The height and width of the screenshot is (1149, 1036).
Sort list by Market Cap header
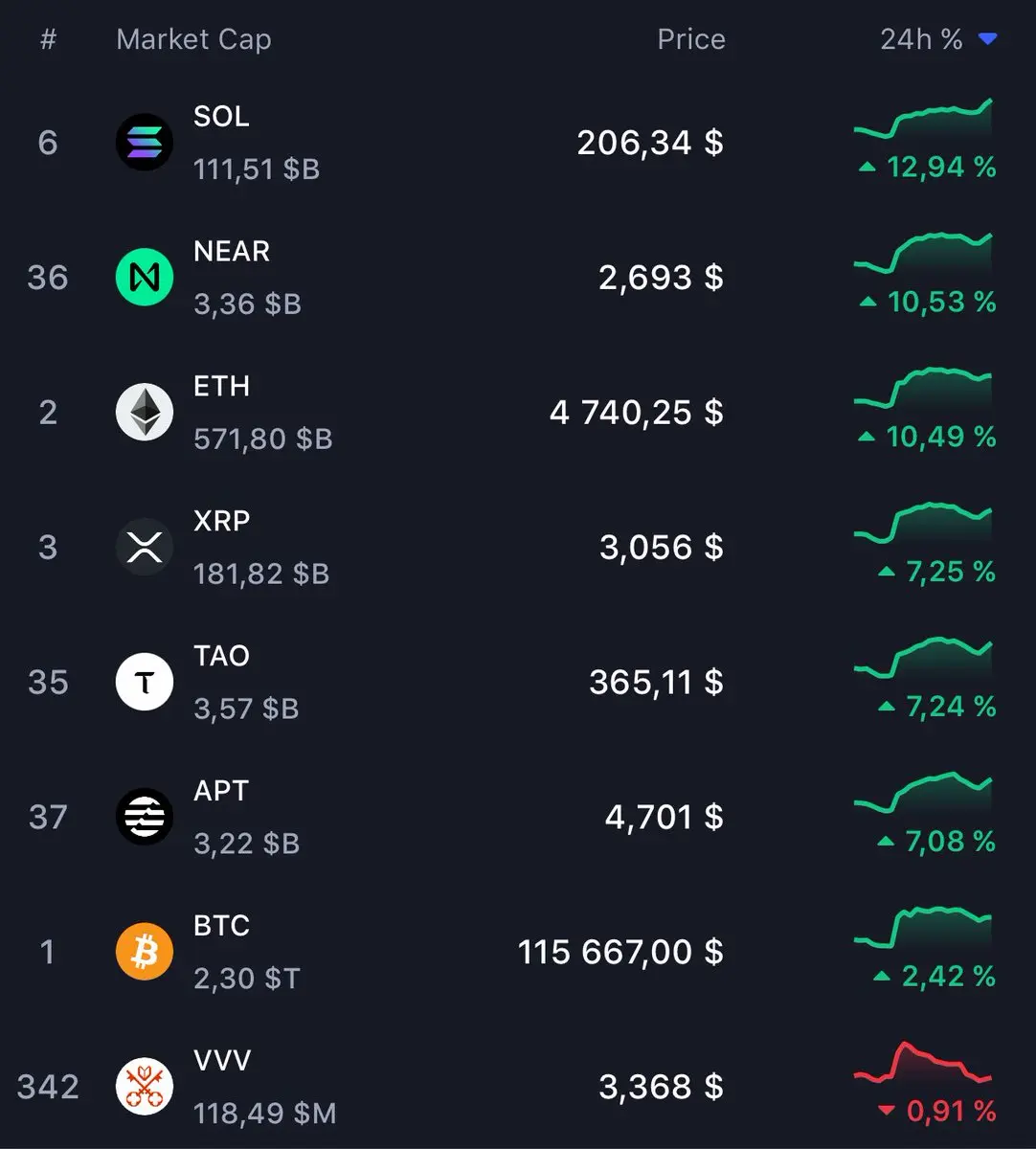pyautogui.click(x=193, y=39)
